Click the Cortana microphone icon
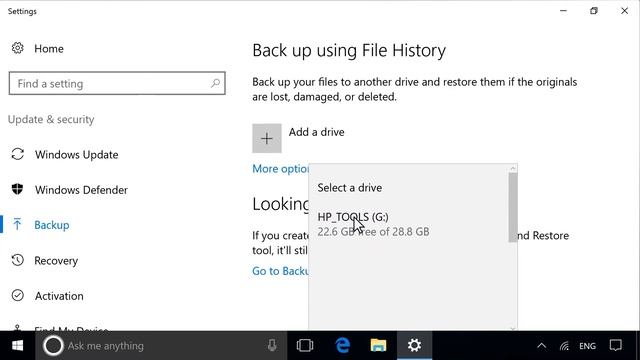 click(x=272, y=346)
